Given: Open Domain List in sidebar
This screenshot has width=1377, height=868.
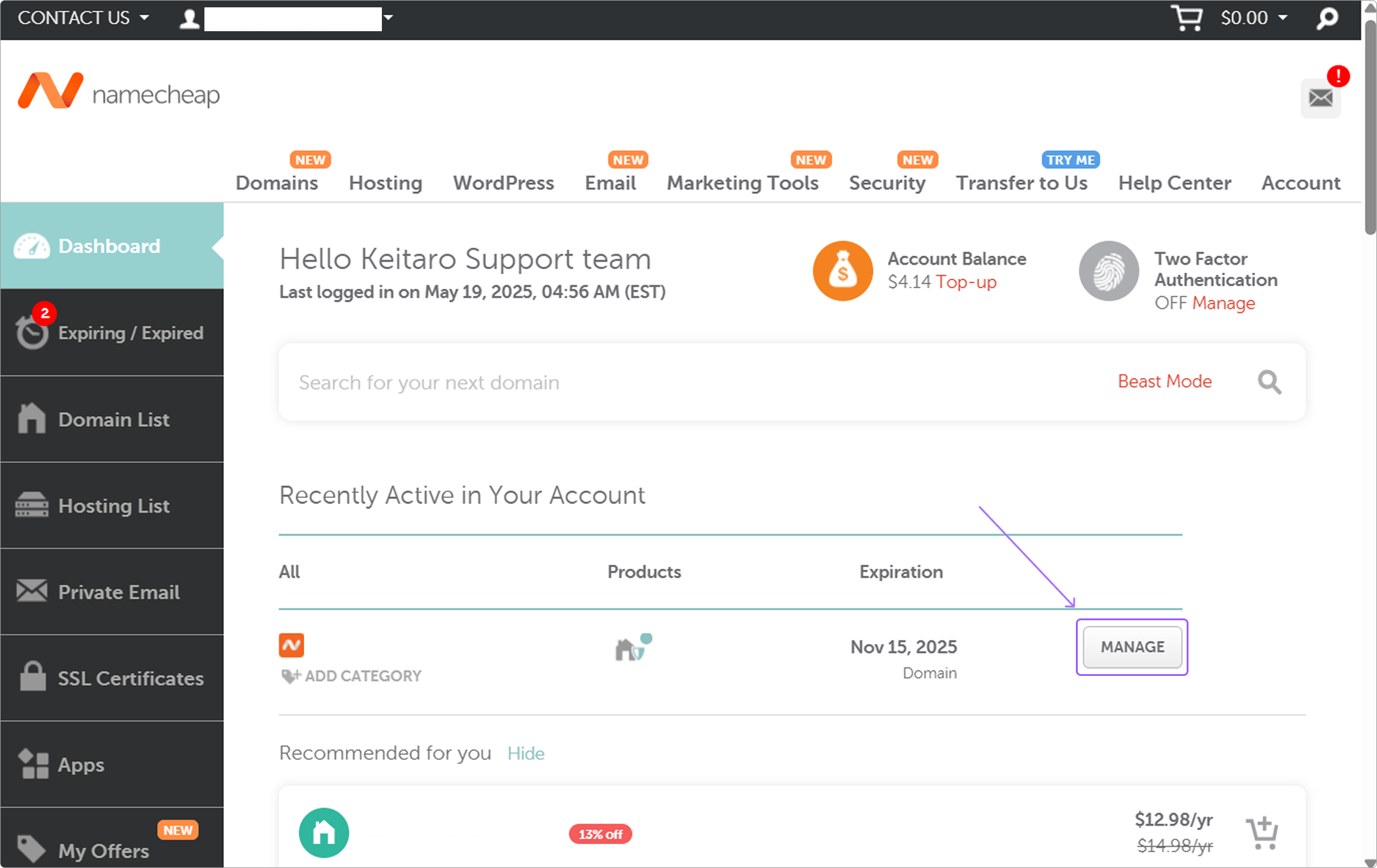Looking at the screenshot, I should pyautogui.click(x=112, y=420).
